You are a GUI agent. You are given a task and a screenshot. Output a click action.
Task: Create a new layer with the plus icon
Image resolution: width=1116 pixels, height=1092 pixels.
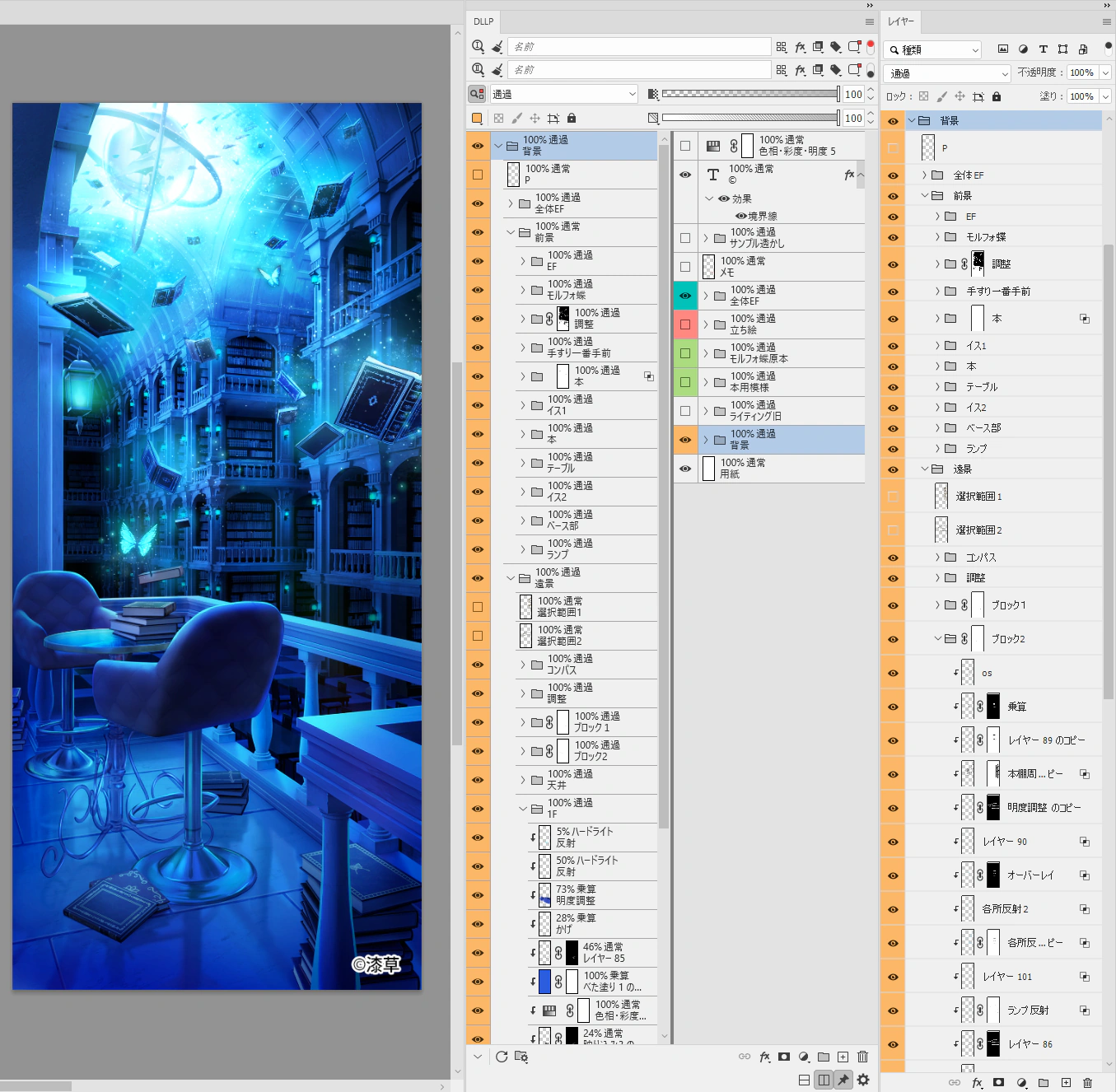[x=1067, y=1081]
